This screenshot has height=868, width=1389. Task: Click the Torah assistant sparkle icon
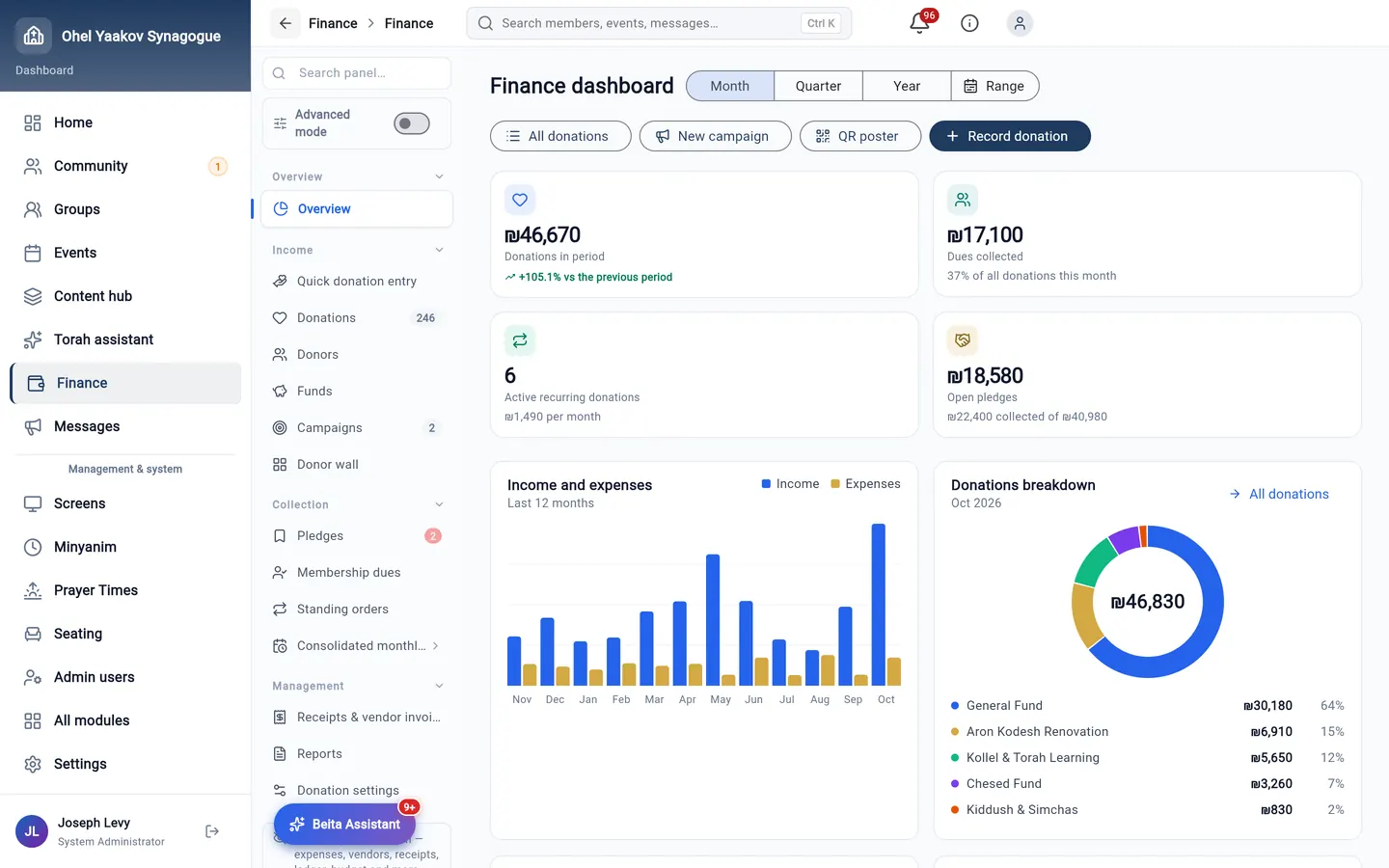[x=33, y=339]
